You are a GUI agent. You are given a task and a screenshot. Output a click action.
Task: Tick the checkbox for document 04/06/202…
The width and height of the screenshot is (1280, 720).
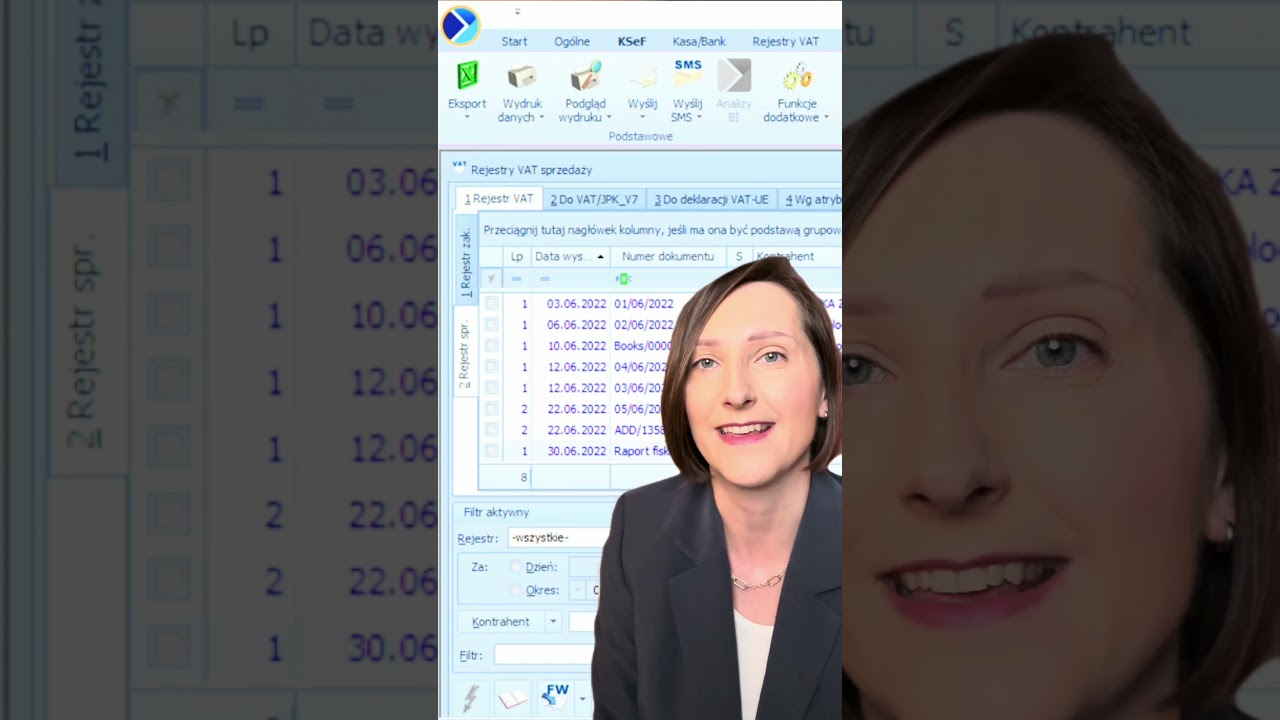491,366
